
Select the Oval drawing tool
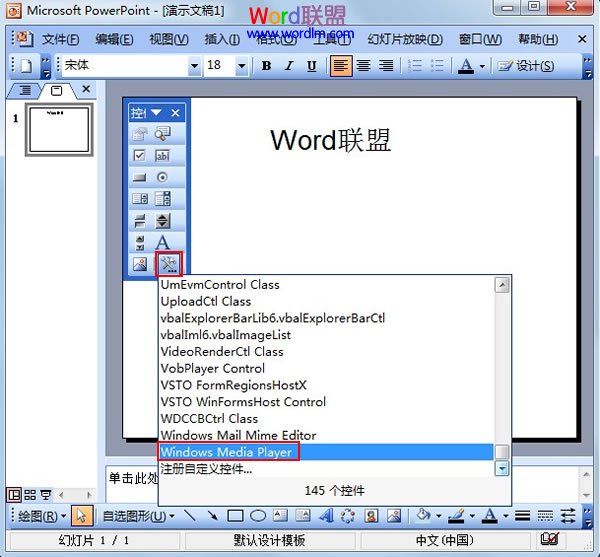tap(258, 516)
